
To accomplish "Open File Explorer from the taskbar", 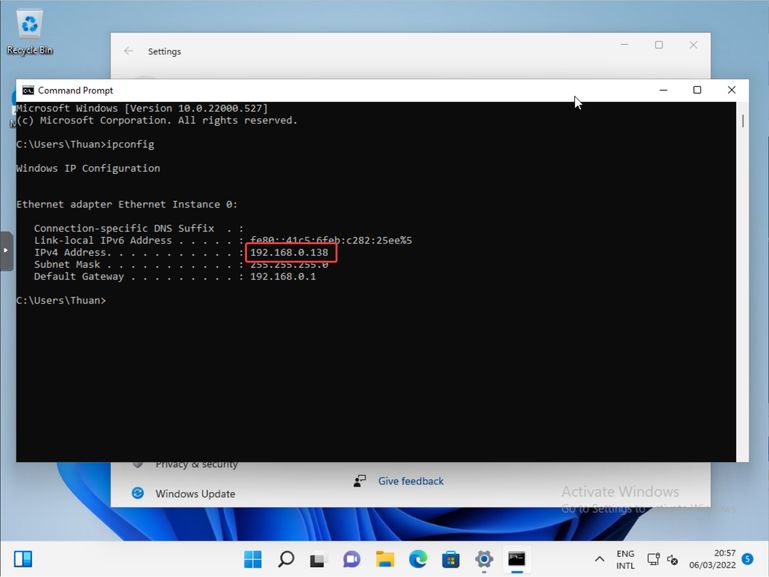I will click(385, 559).
